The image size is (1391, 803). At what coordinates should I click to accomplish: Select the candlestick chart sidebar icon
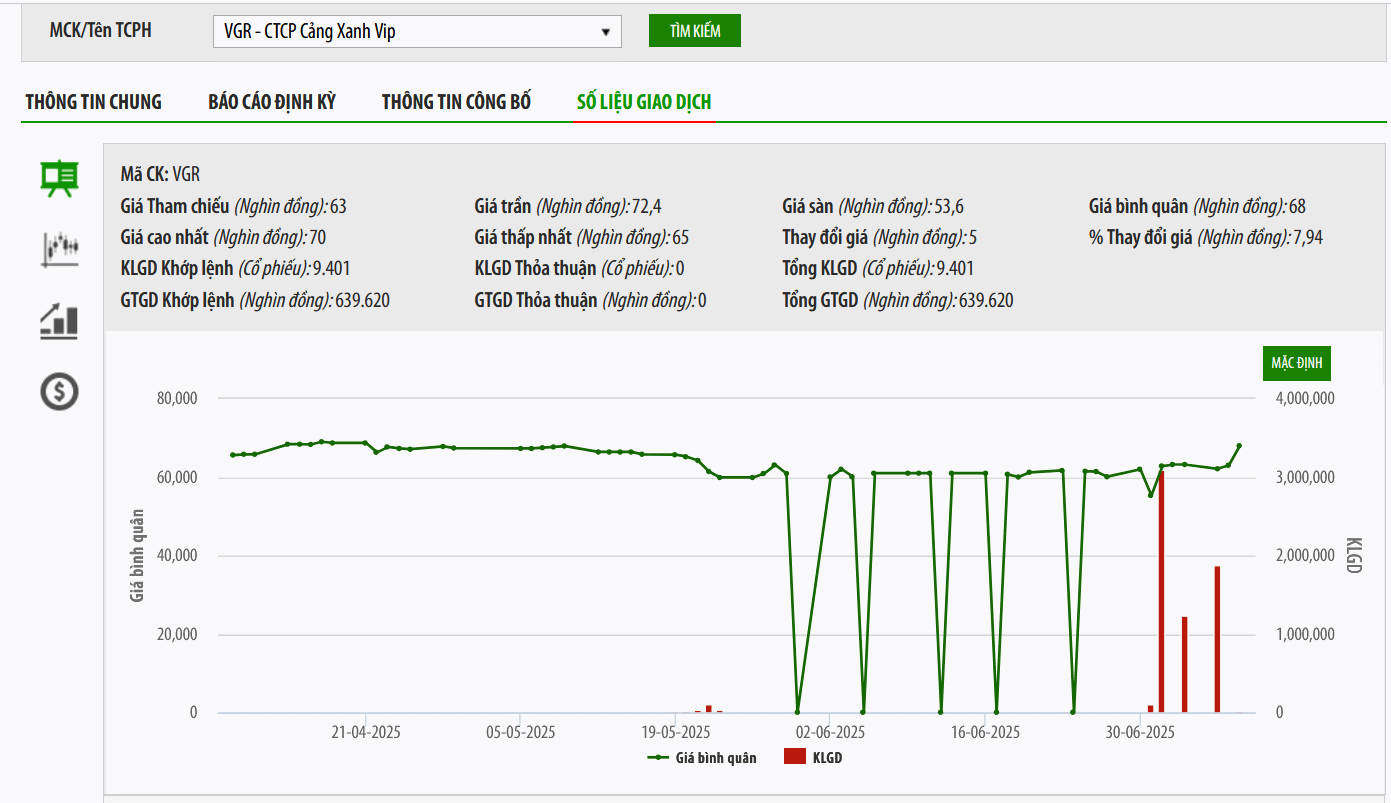click(59, 248)
